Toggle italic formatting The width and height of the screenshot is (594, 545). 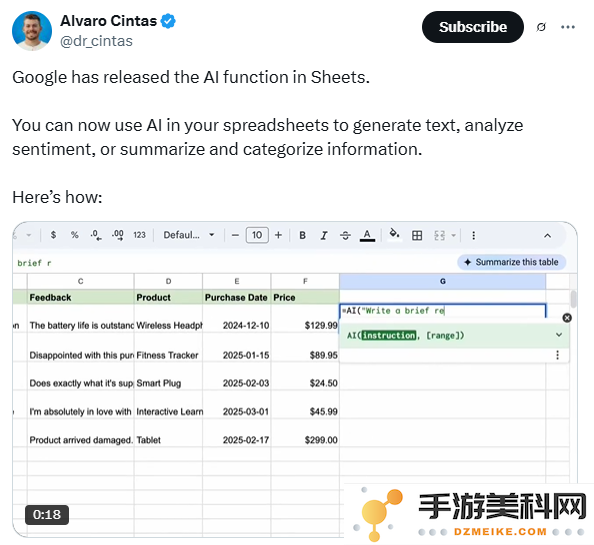(324, 235)
